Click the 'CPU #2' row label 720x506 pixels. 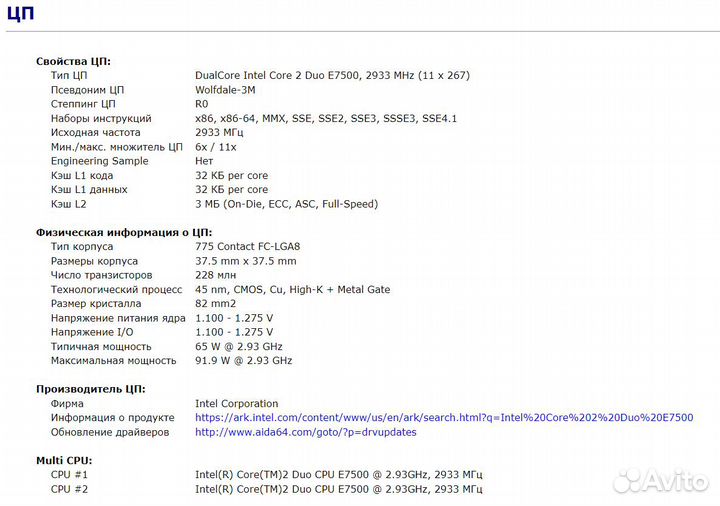click(69, 489)
